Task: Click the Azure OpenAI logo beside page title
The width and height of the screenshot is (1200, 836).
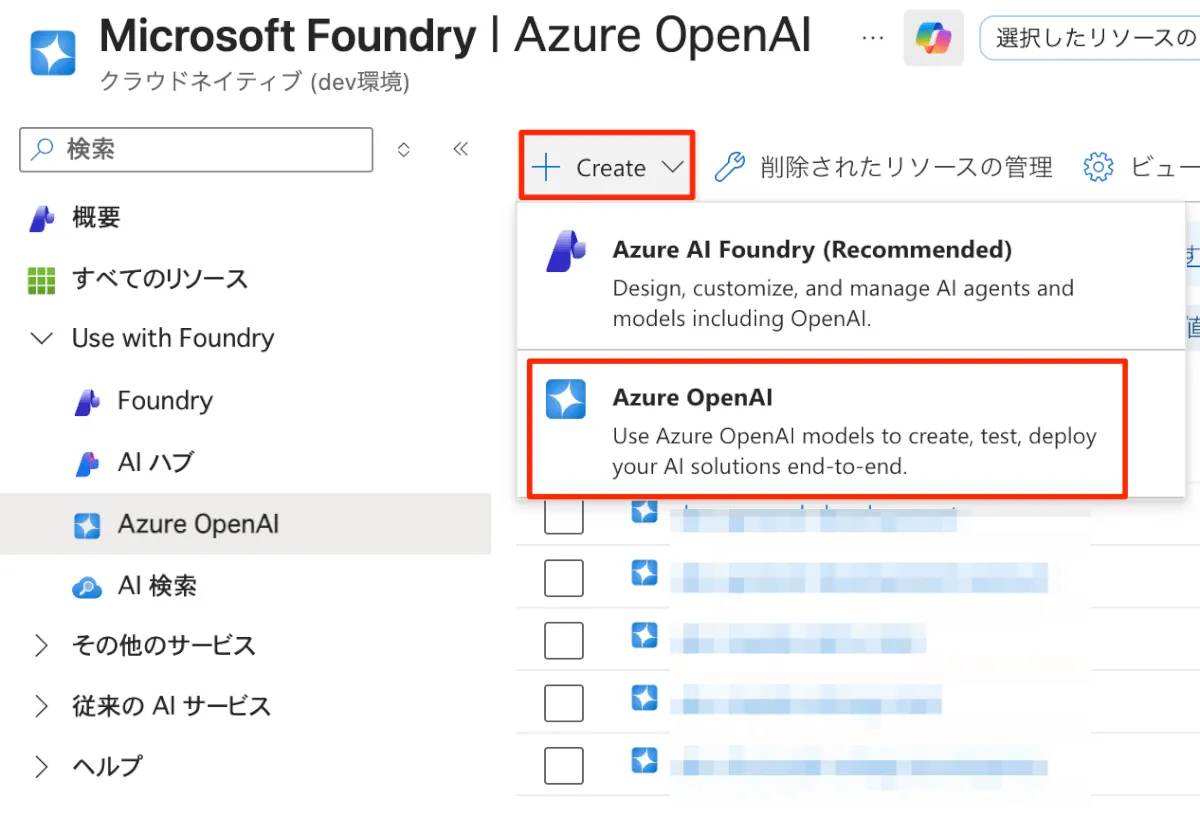Action: (x=53, y=52)
